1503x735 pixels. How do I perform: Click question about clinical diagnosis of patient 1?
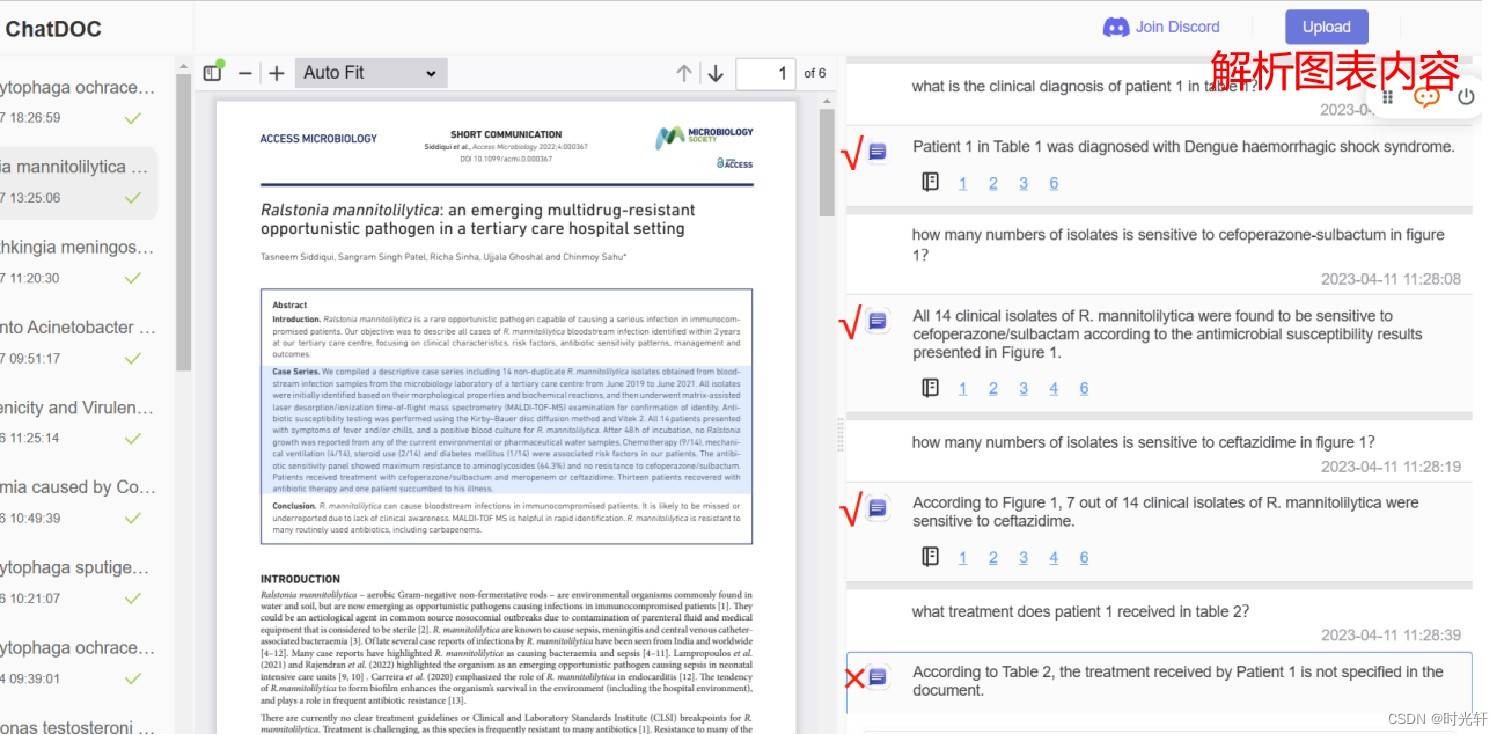(1084, 86)
